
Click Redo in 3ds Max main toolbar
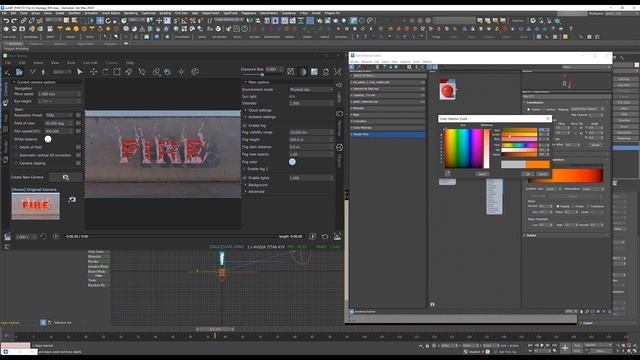(13, 20)
